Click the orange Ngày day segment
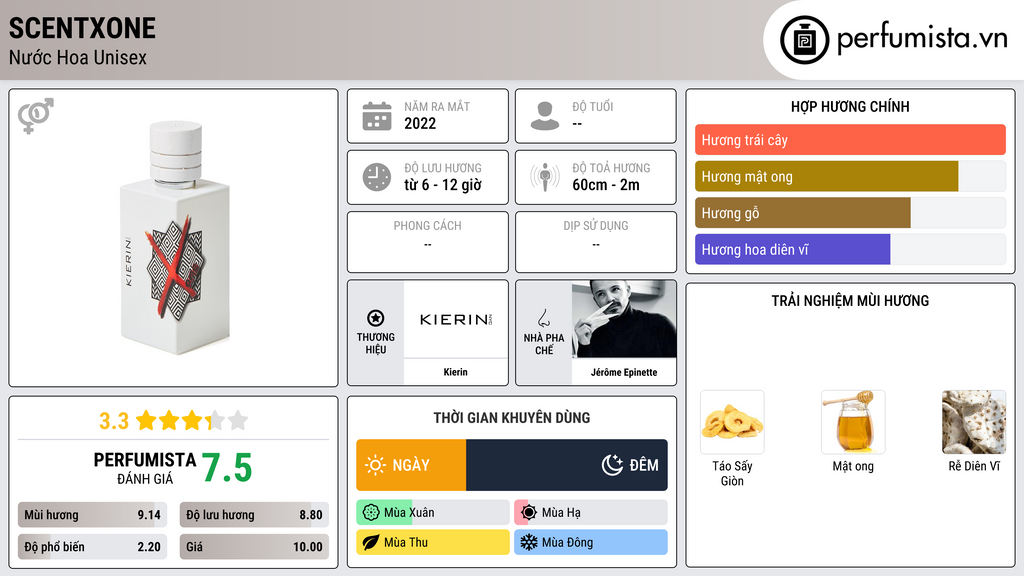 point(411,465)
